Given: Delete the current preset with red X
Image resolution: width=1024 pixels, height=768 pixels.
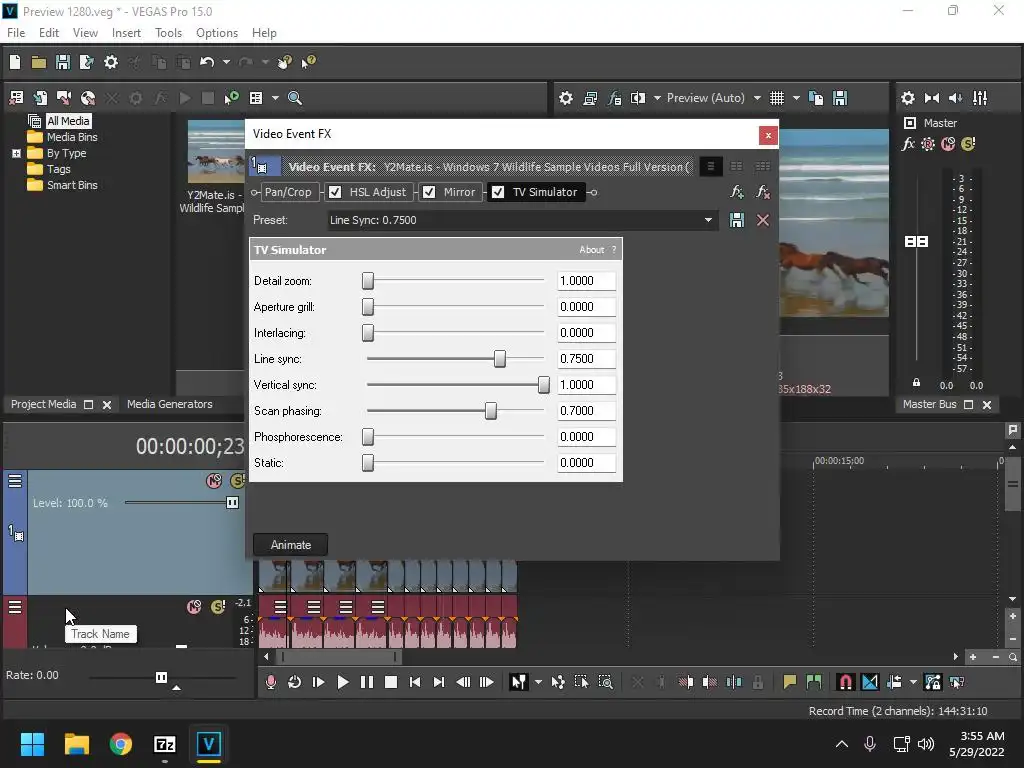Looking at the screenshot, I should [x=763, y=220].
